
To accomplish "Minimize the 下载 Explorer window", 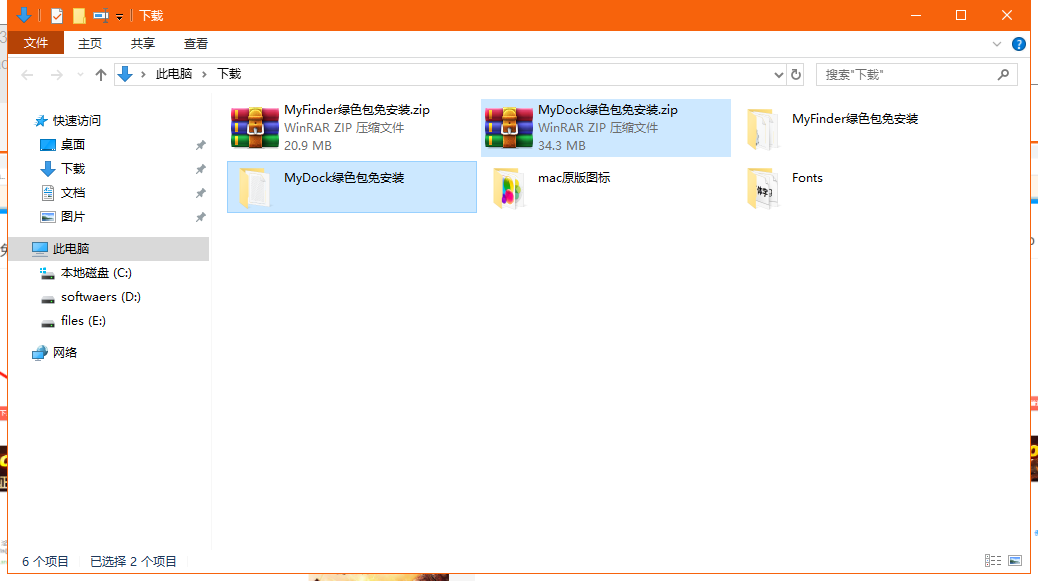I will [x=916, y=15].
